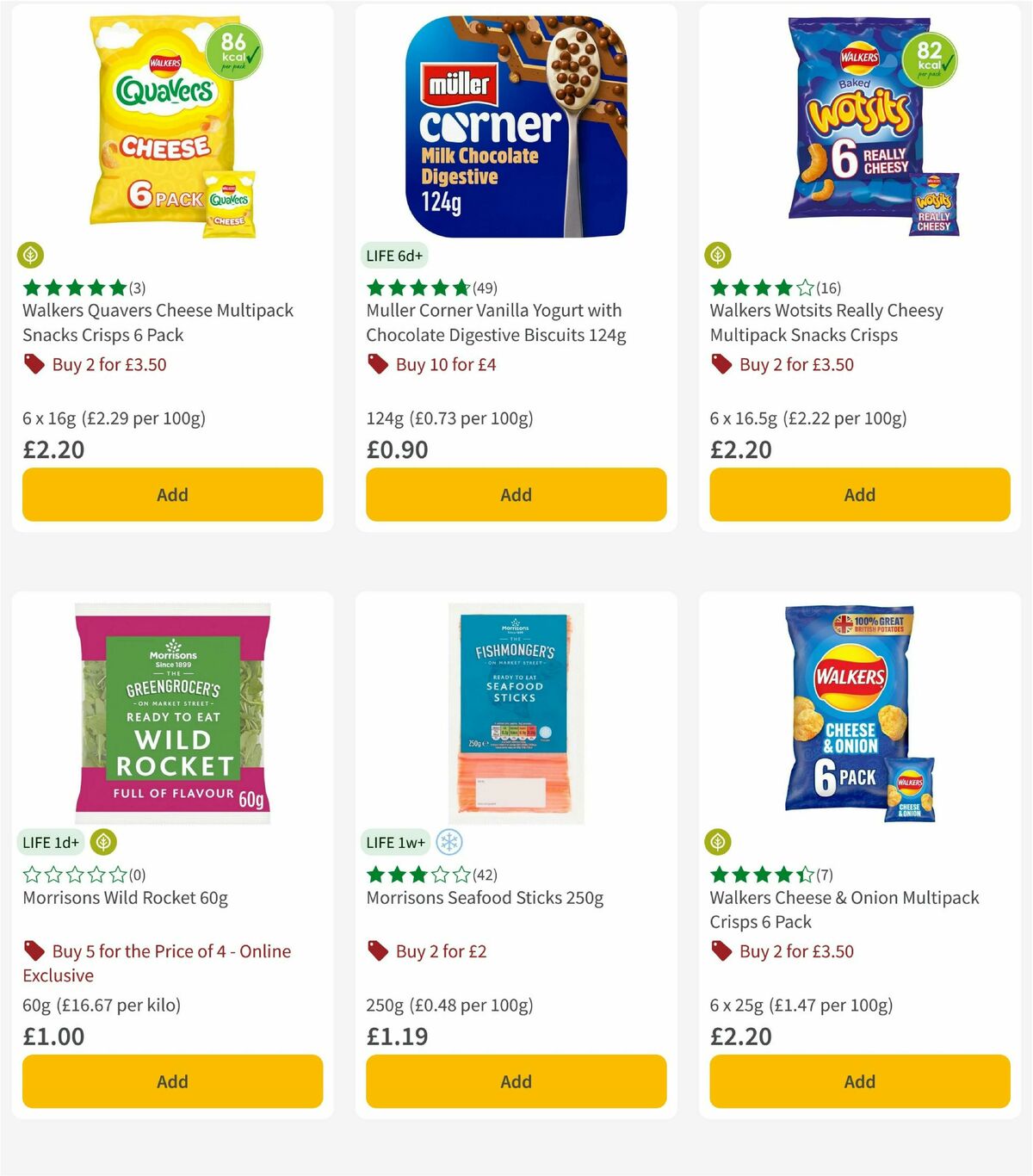Click the red tag icon beside Buy 10 for £4
The width and height of the screenshot is (1033, 1176).
pos(377,364)
